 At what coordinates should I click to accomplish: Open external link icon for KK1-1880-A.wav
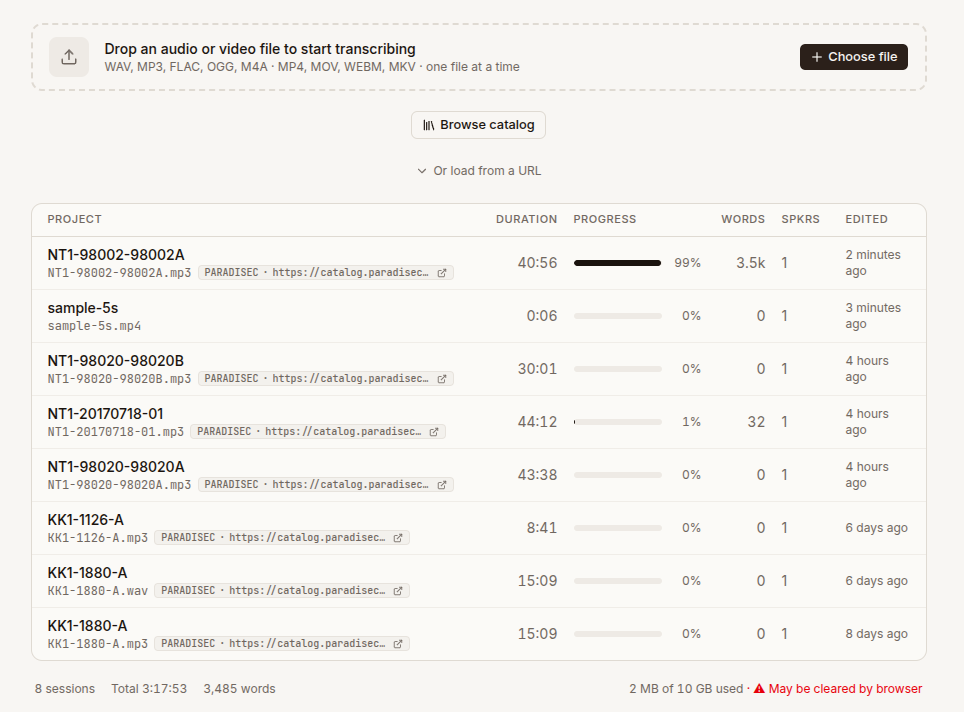coord(398,591)
